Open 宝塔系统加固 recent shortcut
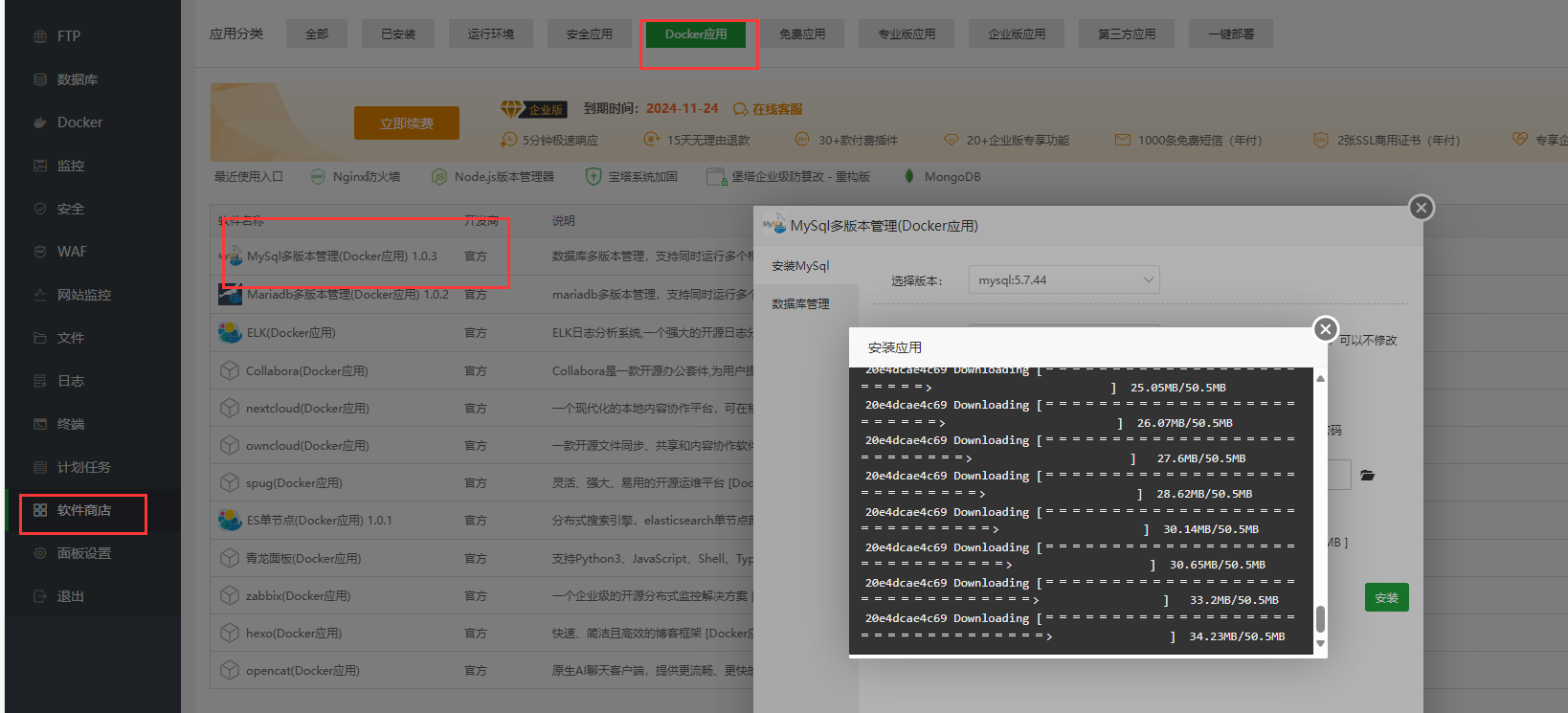The height and width of the screenshot is (713, 1568). (x=632, y=177)
